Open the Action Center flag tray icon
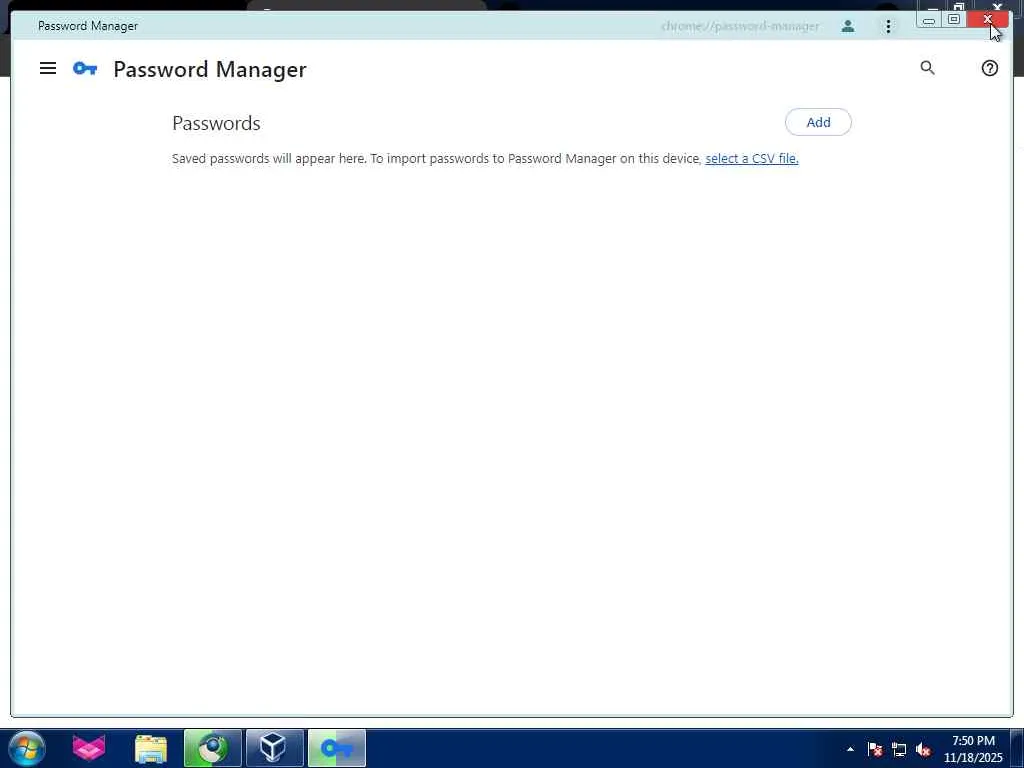The width and height of the screenshot is (1024, 768). pos(875,749)
